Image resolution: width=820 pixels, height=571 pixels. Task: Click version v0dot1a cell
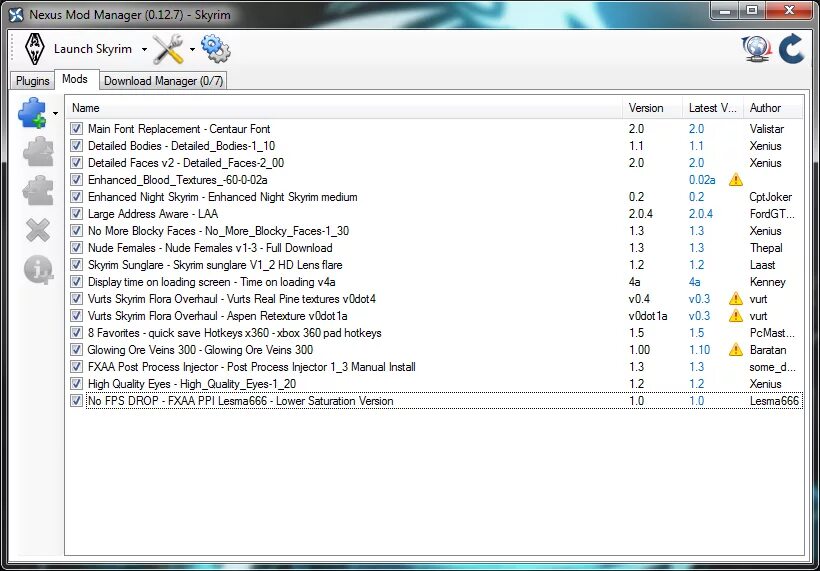click(x=647, y=316)
